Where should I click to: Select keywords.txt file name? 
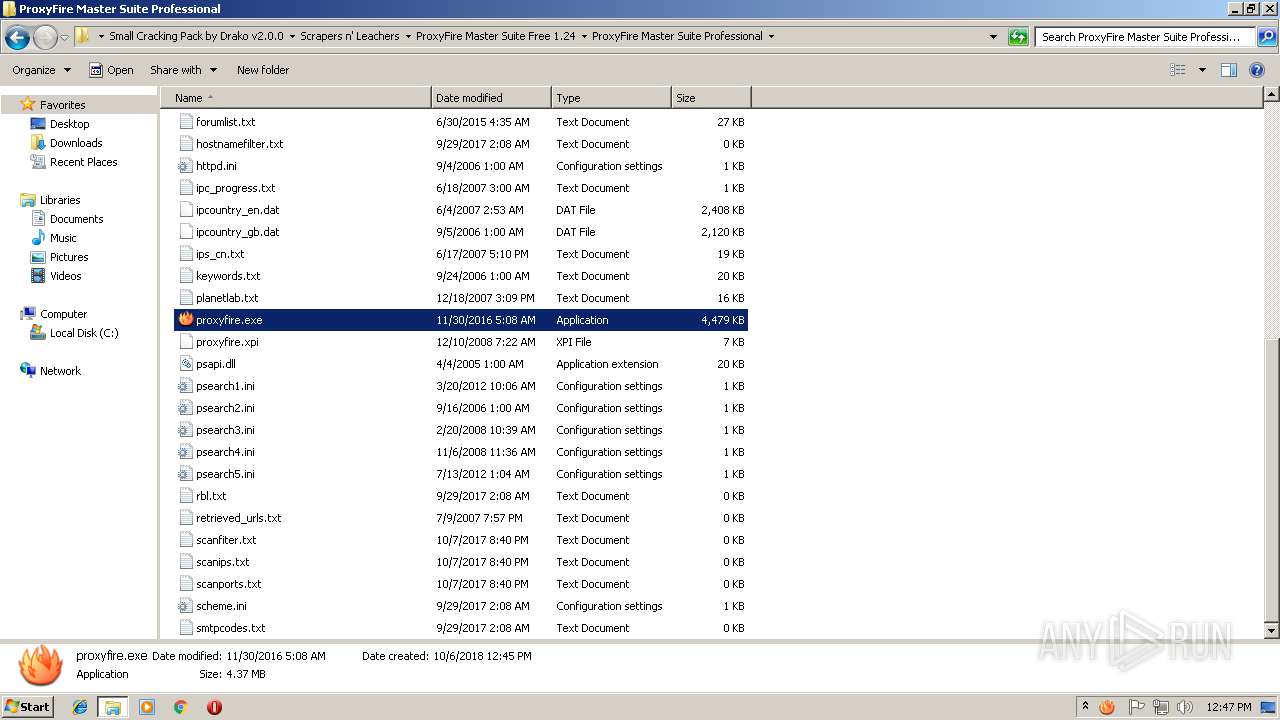click(228, 276)
